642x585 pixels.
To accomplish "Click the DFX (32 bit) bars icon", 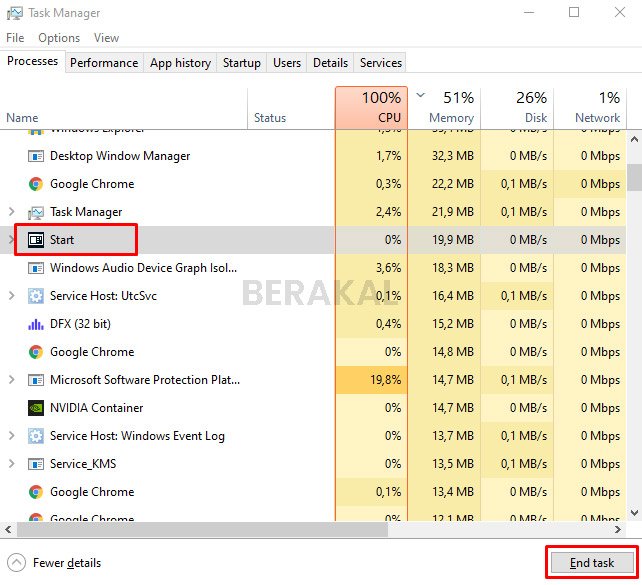I will point(36,324).
